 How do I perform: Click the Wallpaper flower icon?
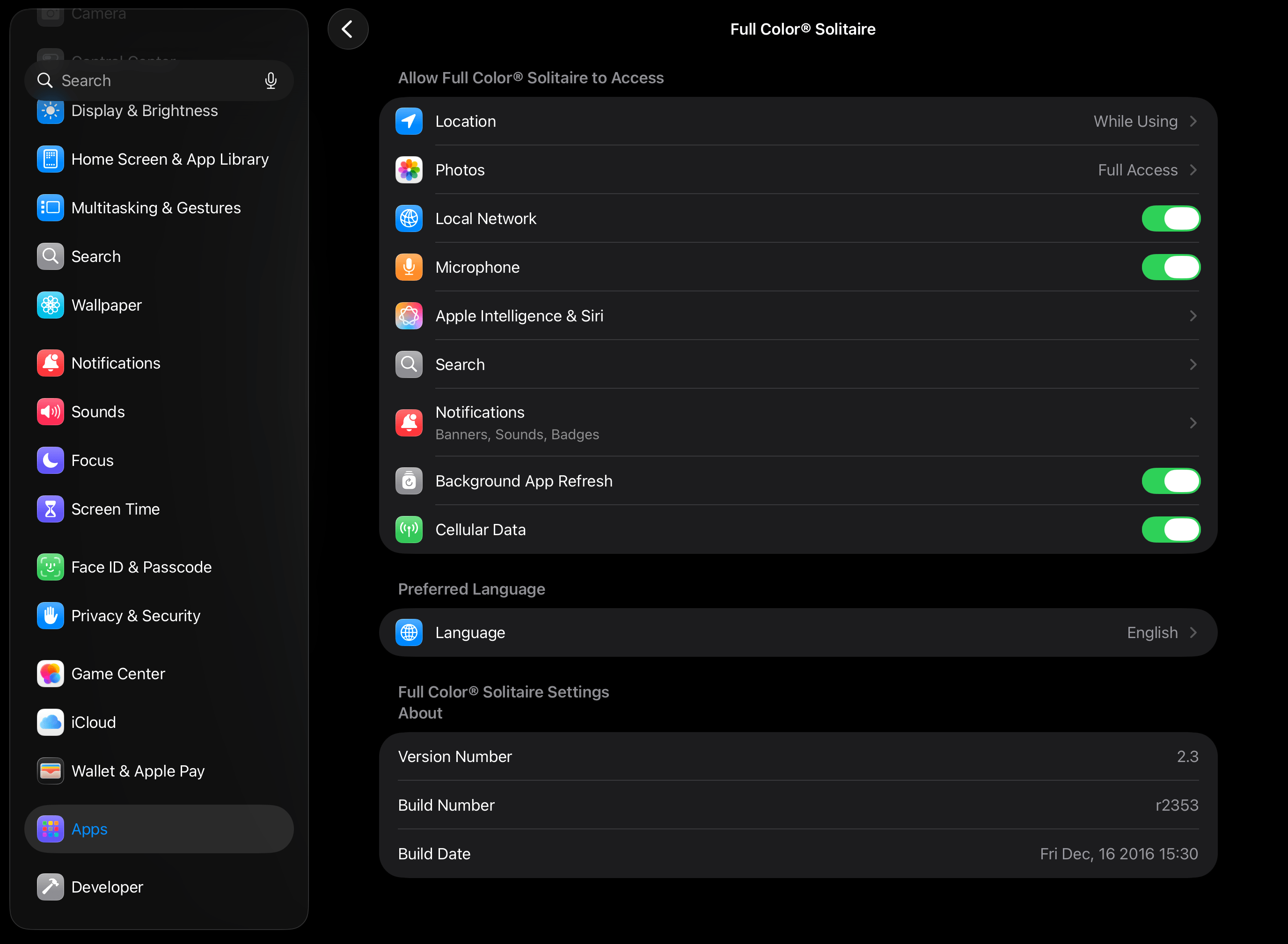[50, 305]
